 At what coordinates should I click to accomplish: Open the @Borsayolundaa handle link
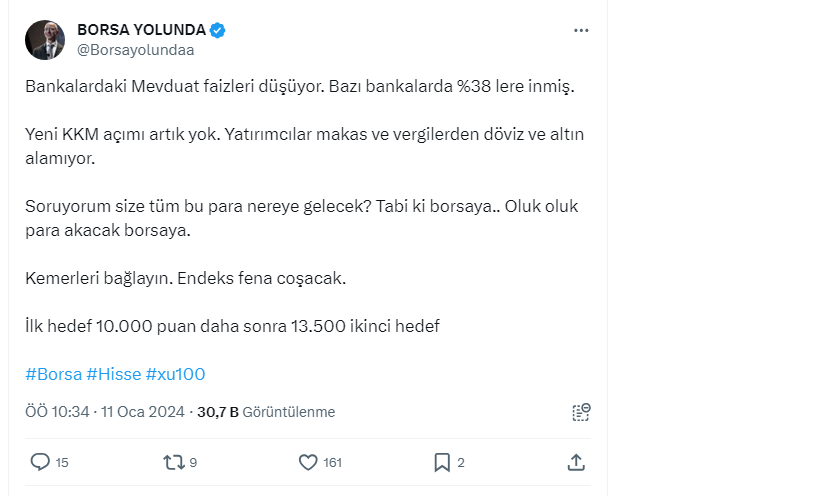tap(135, 50)
